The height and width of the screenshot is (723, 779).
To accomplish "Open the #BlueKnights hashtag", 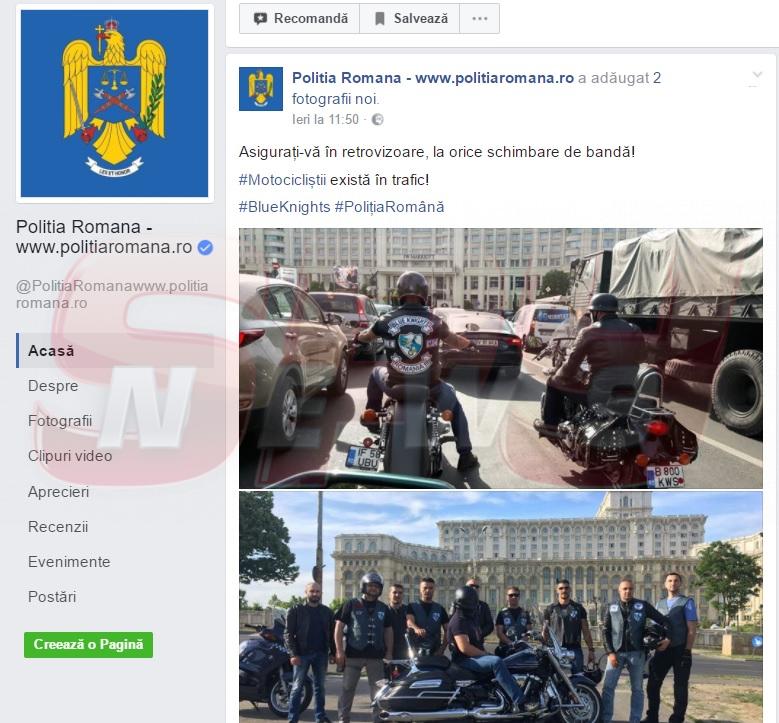I will [x=284, y=207].
